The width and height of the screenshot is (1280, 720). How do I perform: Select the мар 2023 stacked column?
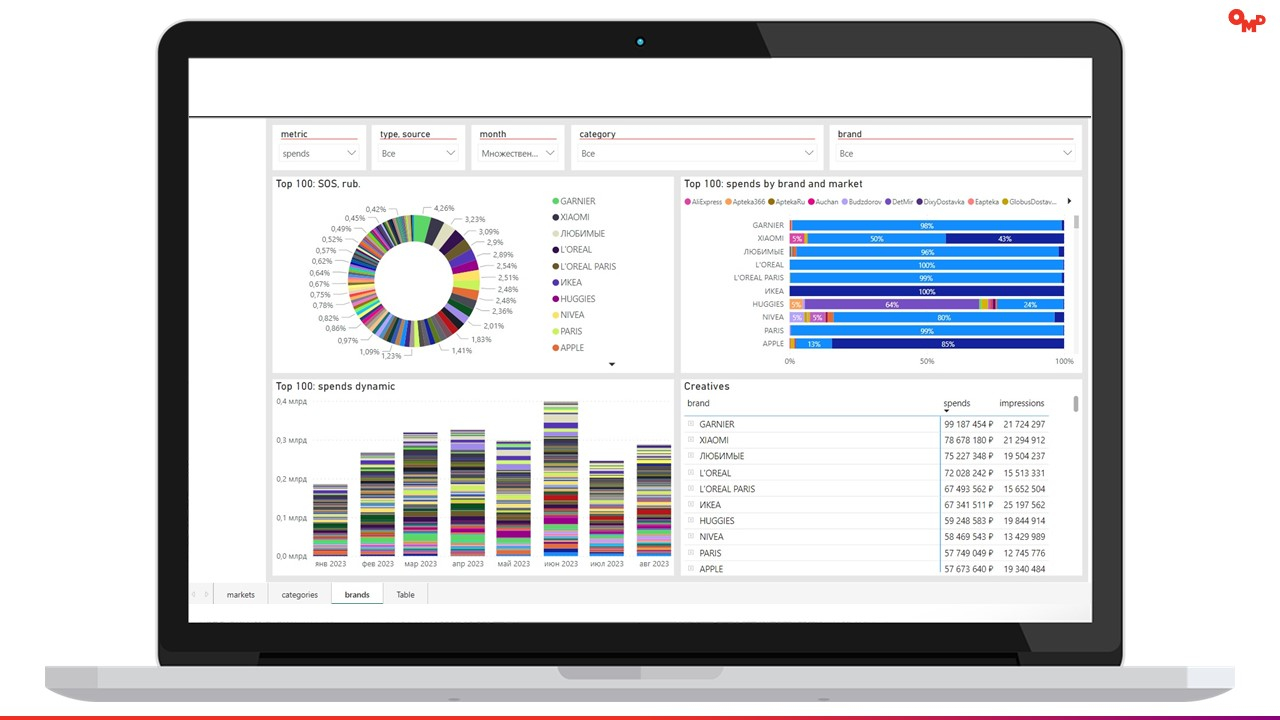tap(421, 494)
